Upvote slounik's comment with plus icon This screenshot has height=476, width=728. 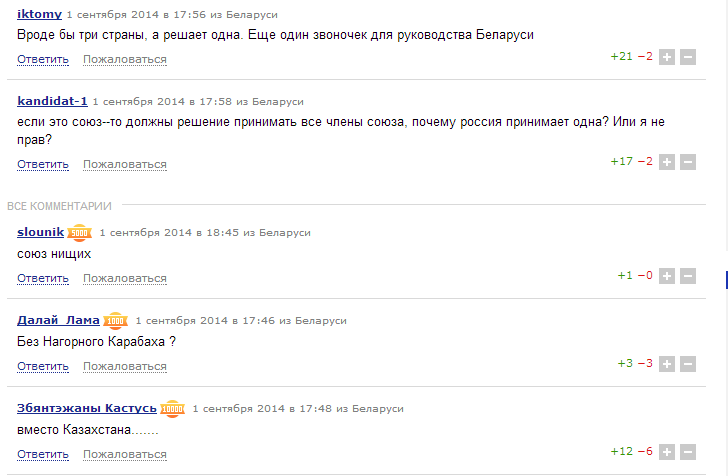point(667,276)
